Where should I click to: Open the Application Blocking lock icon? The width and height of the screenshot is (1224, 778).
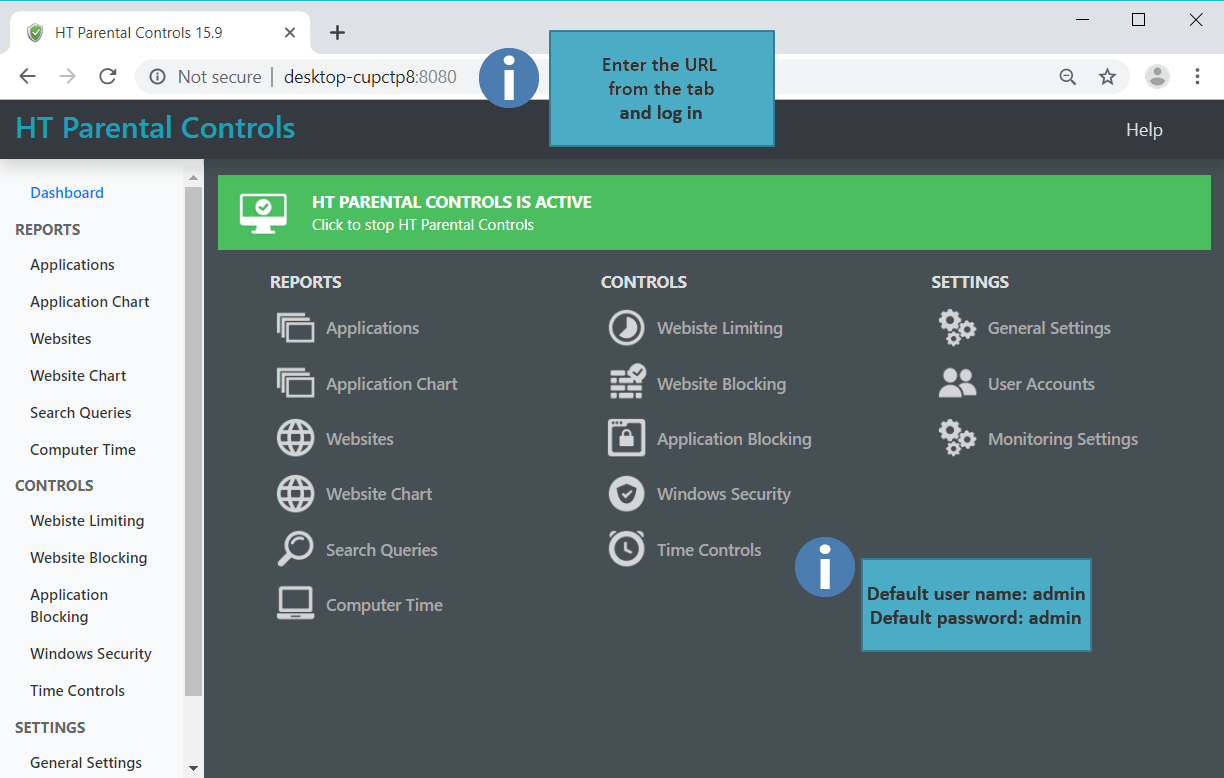tap(627, 439)
